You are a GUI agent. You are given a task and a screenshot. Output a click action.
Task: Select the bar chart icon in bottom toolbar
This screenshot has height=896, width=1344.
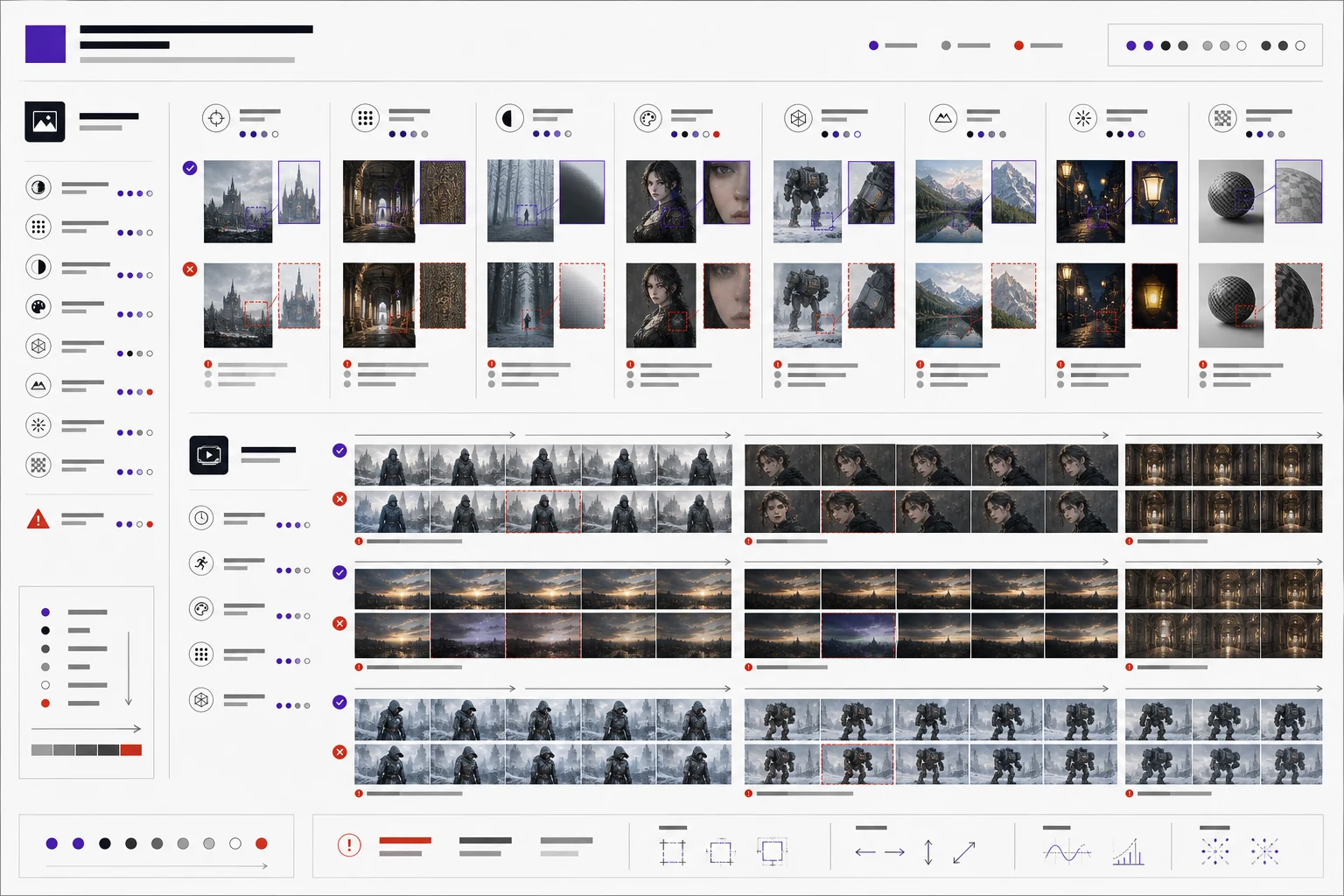pos(1129,851)
